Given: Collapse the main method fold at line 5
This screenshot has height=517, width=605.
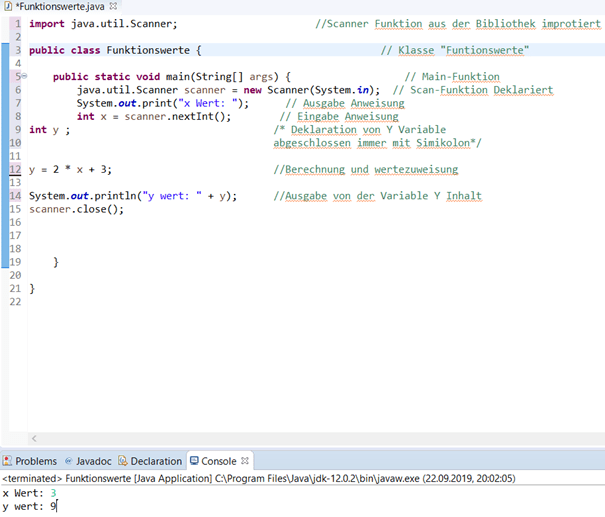Looking at the screenshot, I should click(24, 76).
